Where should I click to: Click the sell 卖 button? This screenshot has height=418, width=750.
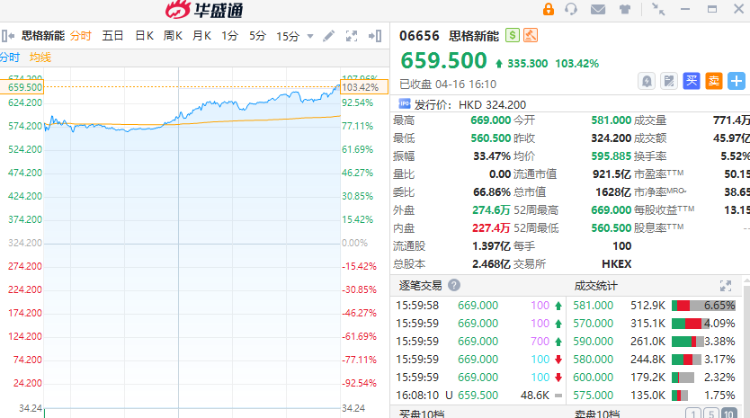(x=714, y=81)
